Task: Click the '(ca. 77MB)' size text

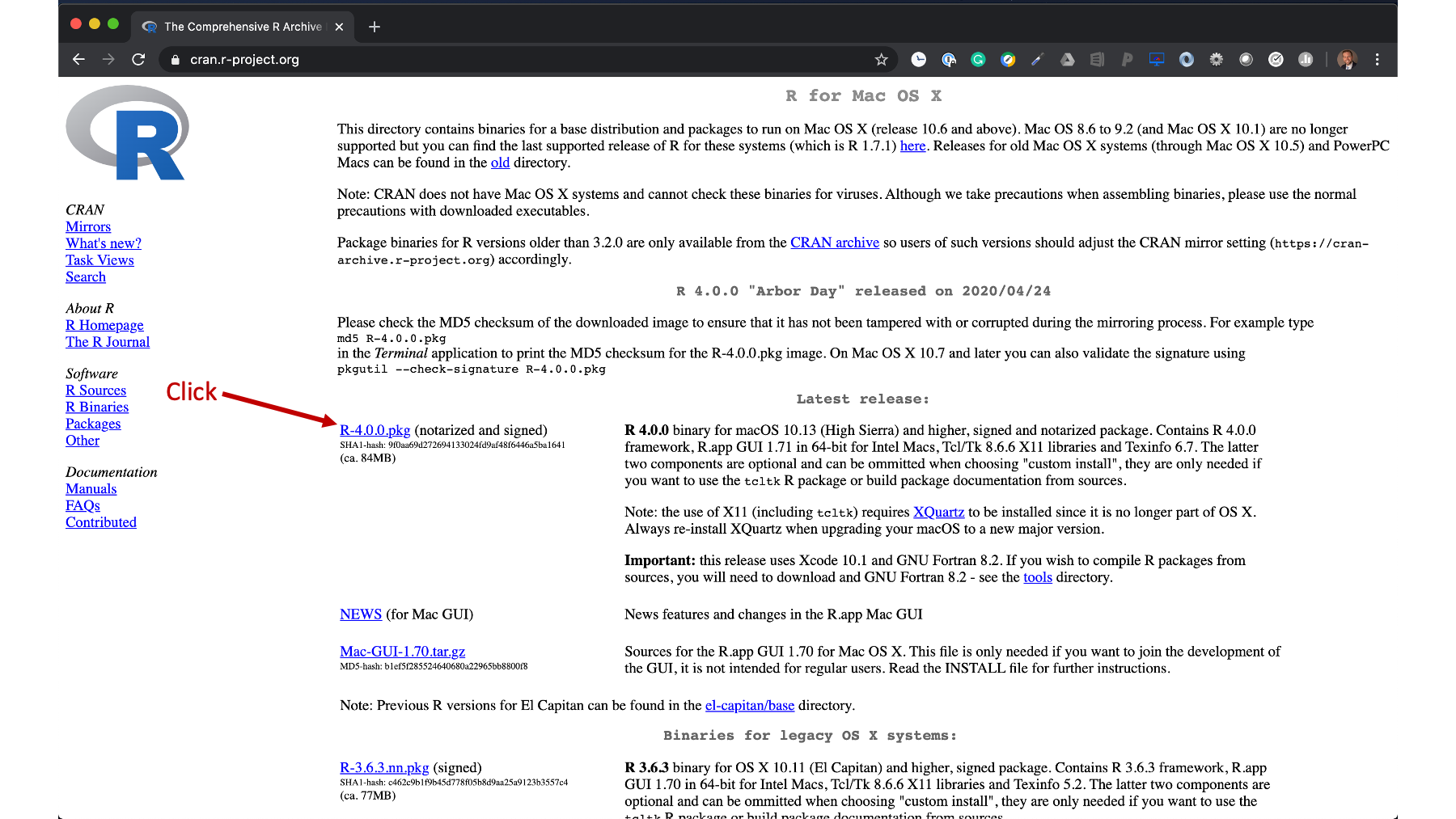Action: click(368, 796)
